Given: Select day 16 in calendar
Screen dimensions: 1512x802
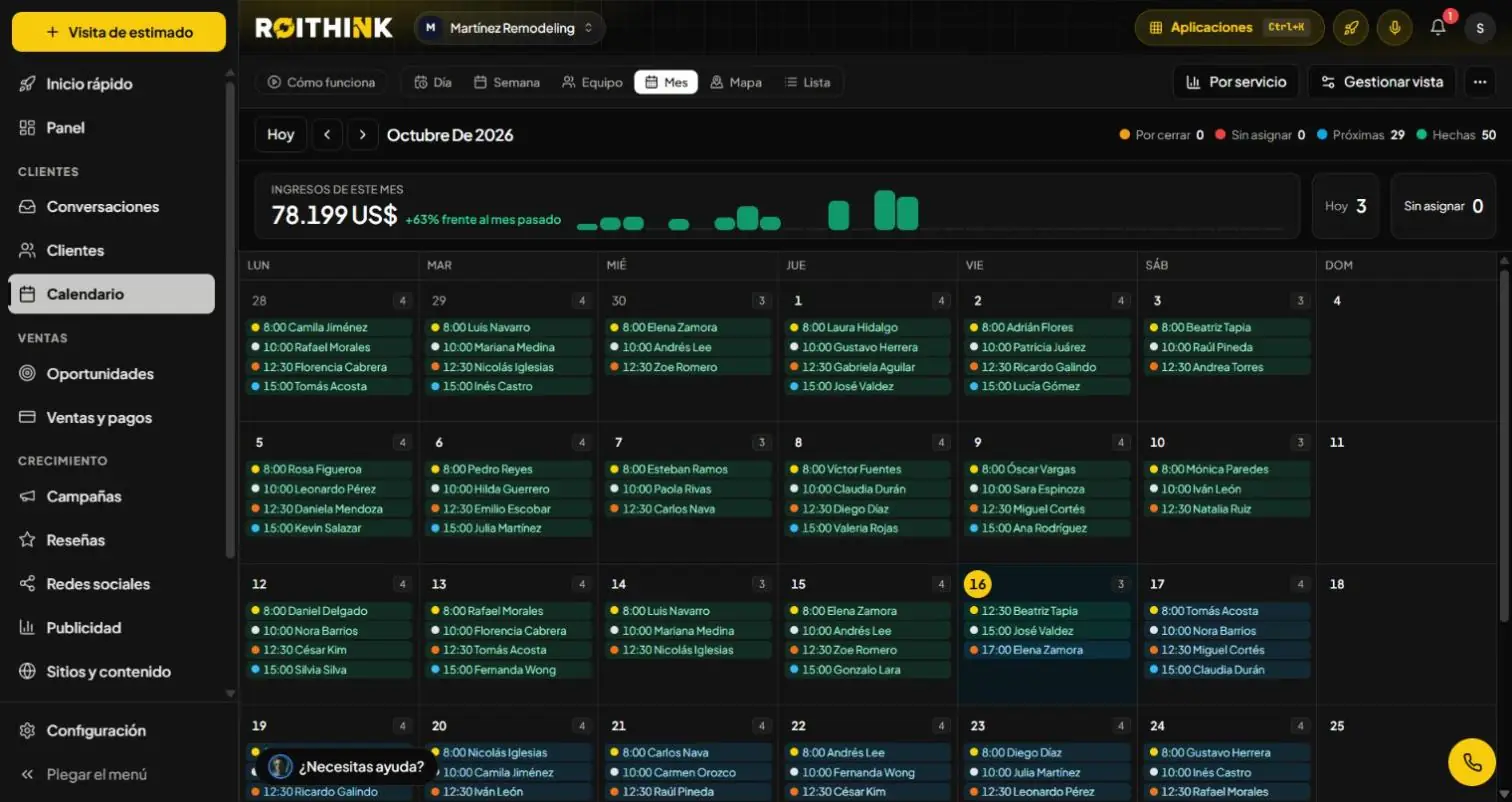Looking at the screenshot, I should point(978,584).
